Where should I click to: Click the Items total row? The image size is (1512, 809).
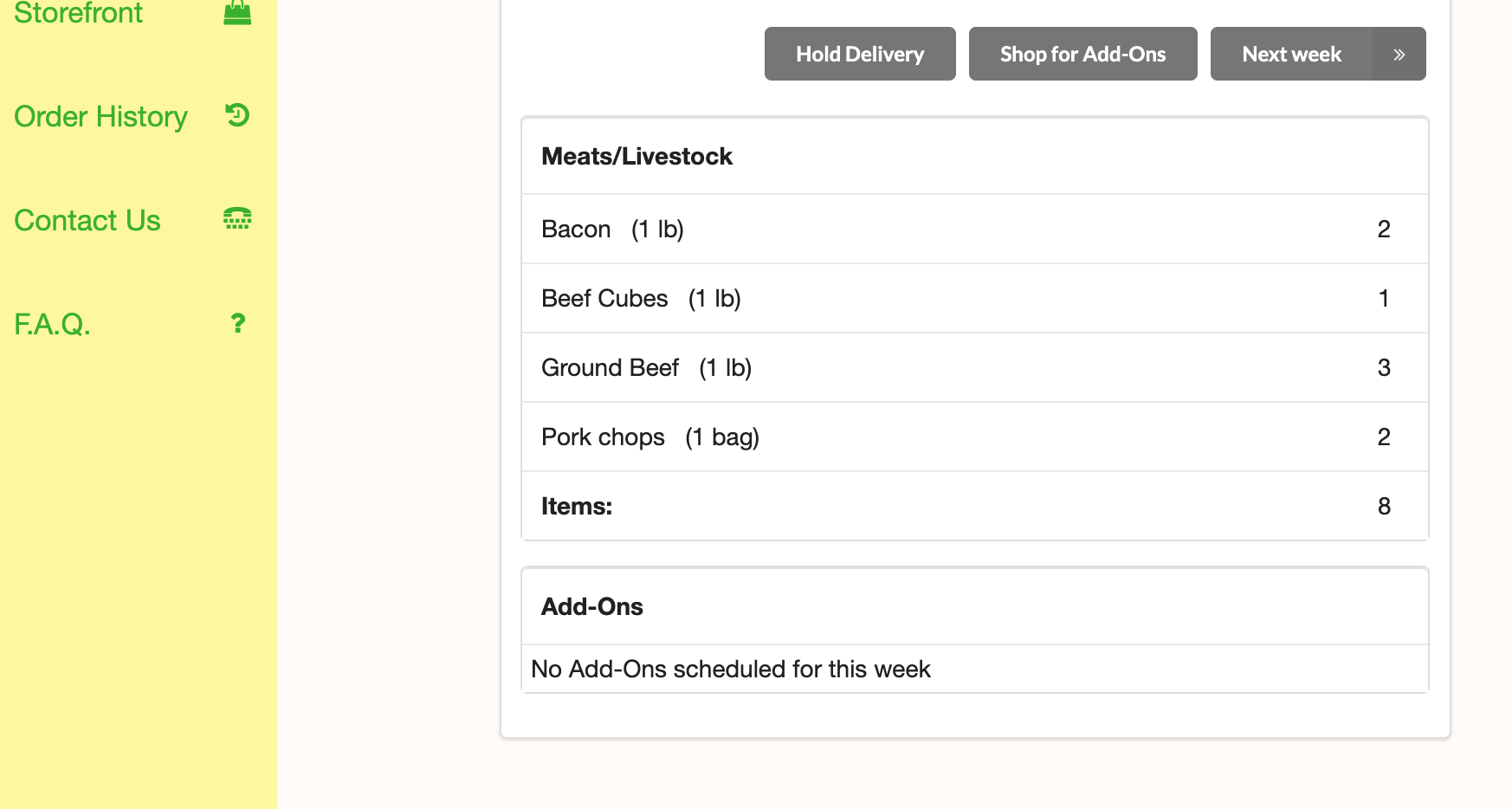click(x=974, y=507)
